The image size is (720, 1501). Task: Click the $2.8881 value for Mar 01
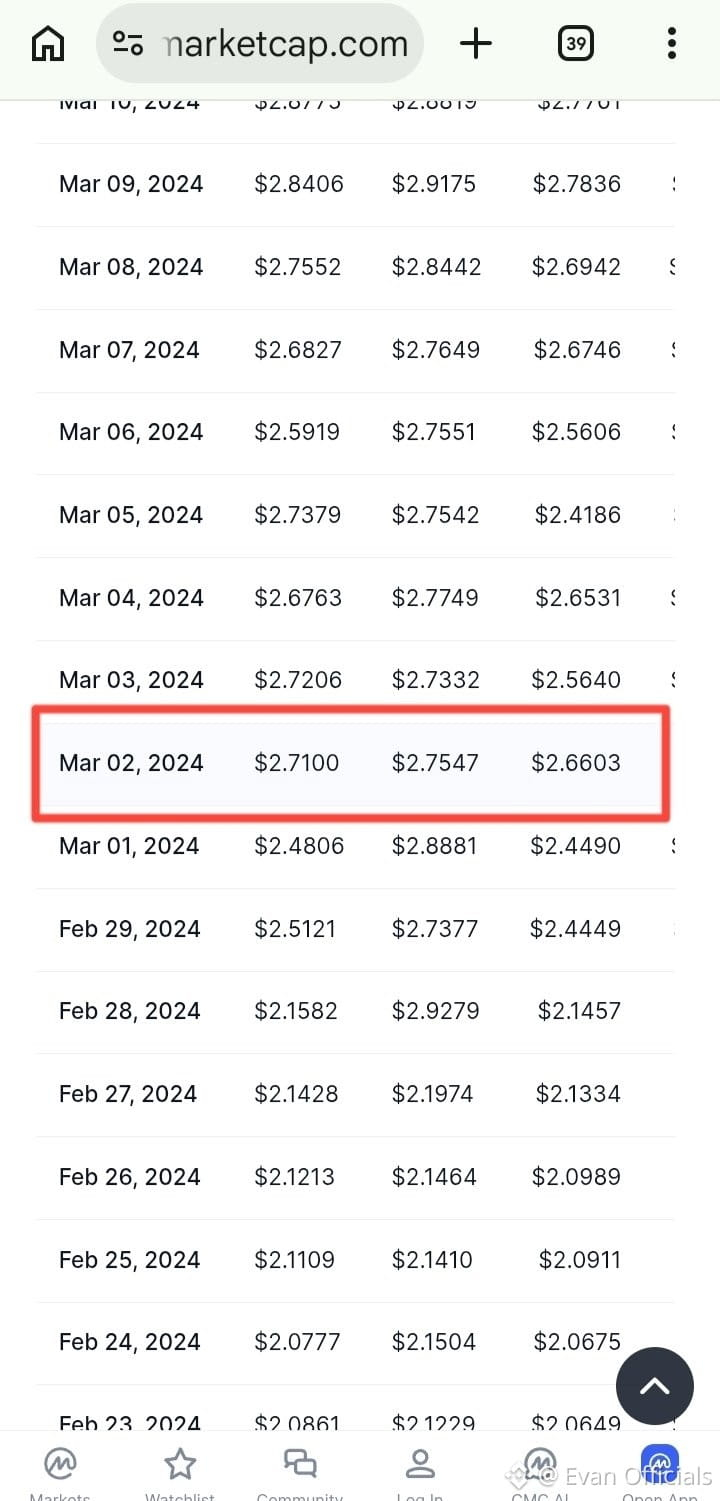click(x=435, y=846)
